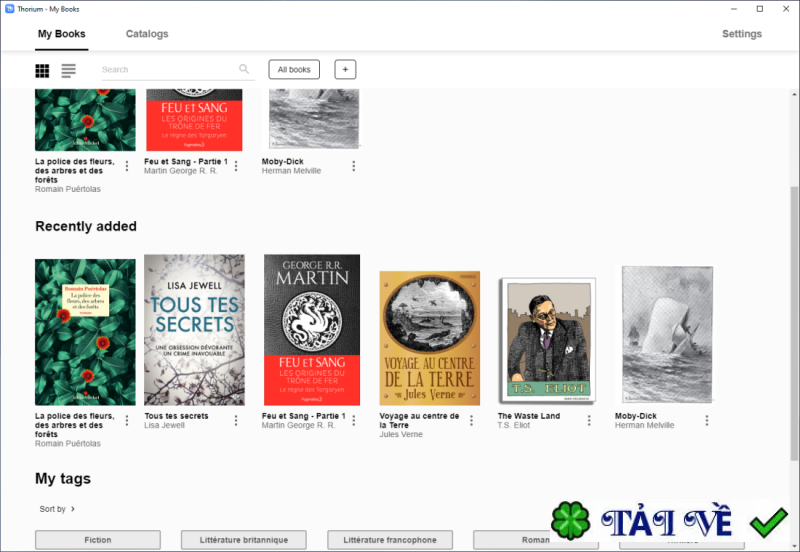Open options for recently added Feu et Sang
800x552 pixels.
354,420
